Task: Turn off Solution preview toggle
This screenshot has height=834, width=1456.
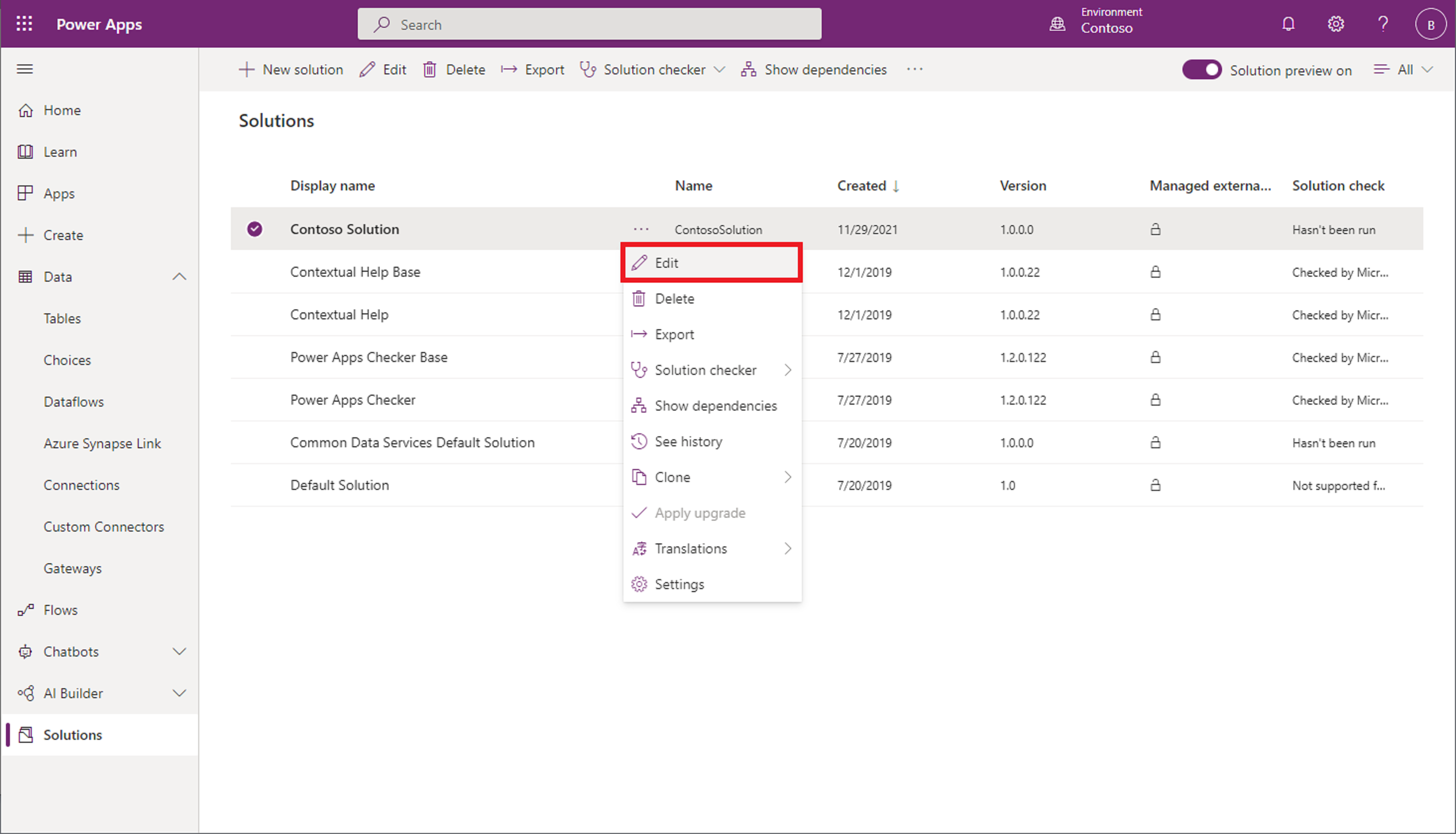Action: [1202, 70]
